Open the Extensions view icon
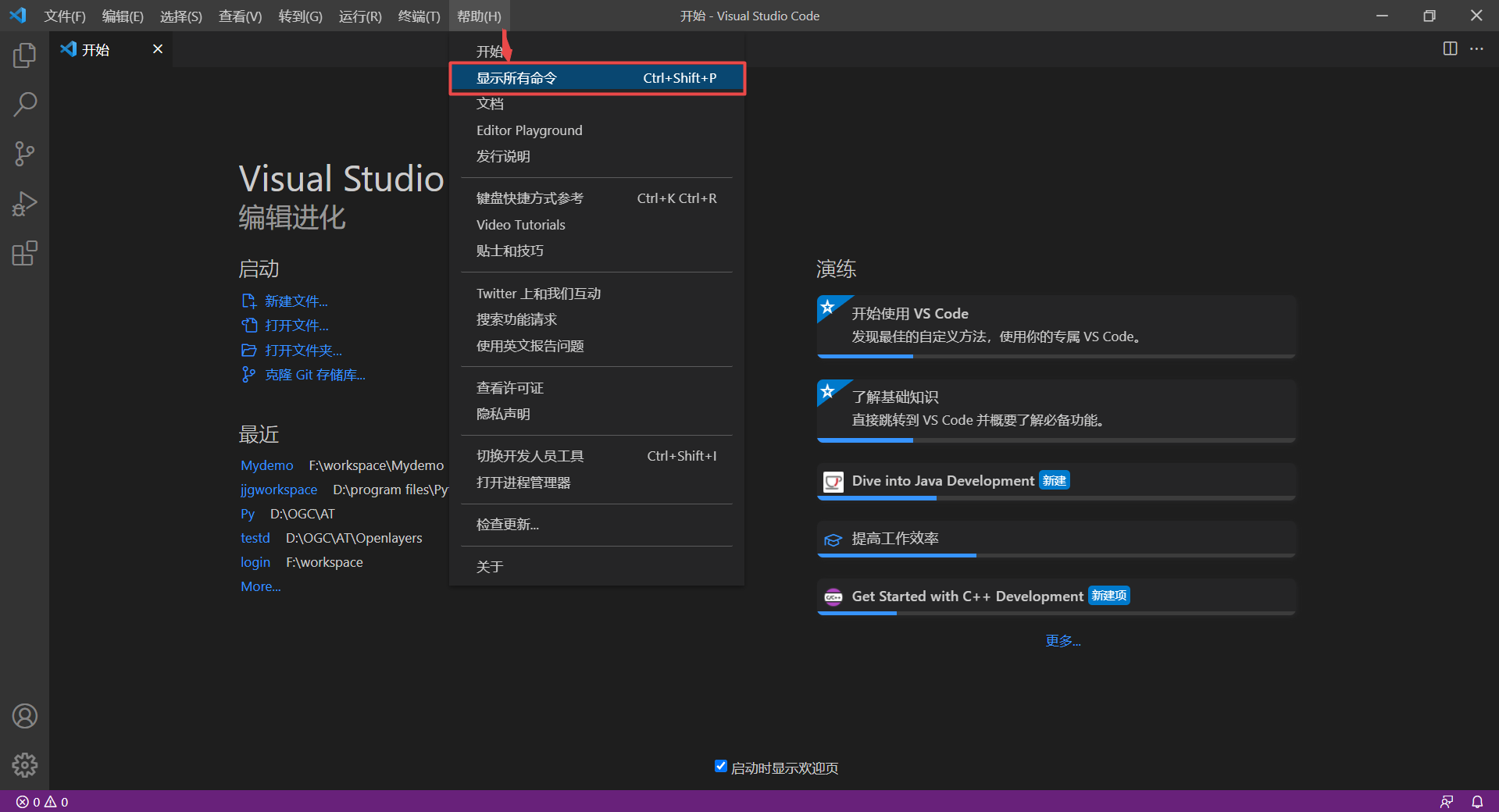Screen dimensions: 1499x812 (x=24, y=254)
